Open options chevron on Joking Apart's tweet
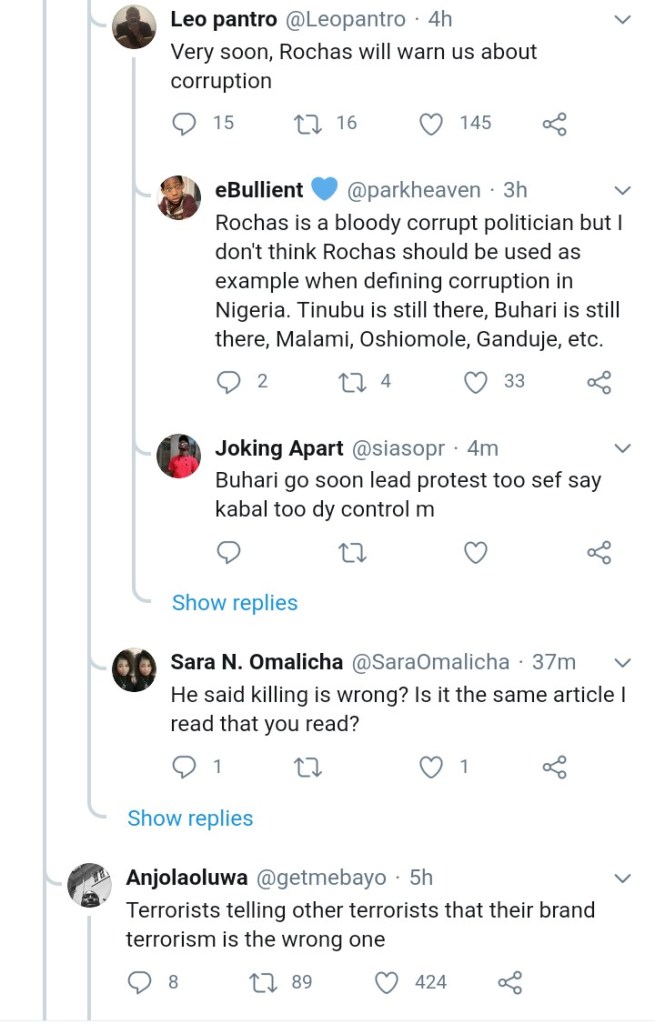This screenshot has height=1024, width=655. (622, 448)
